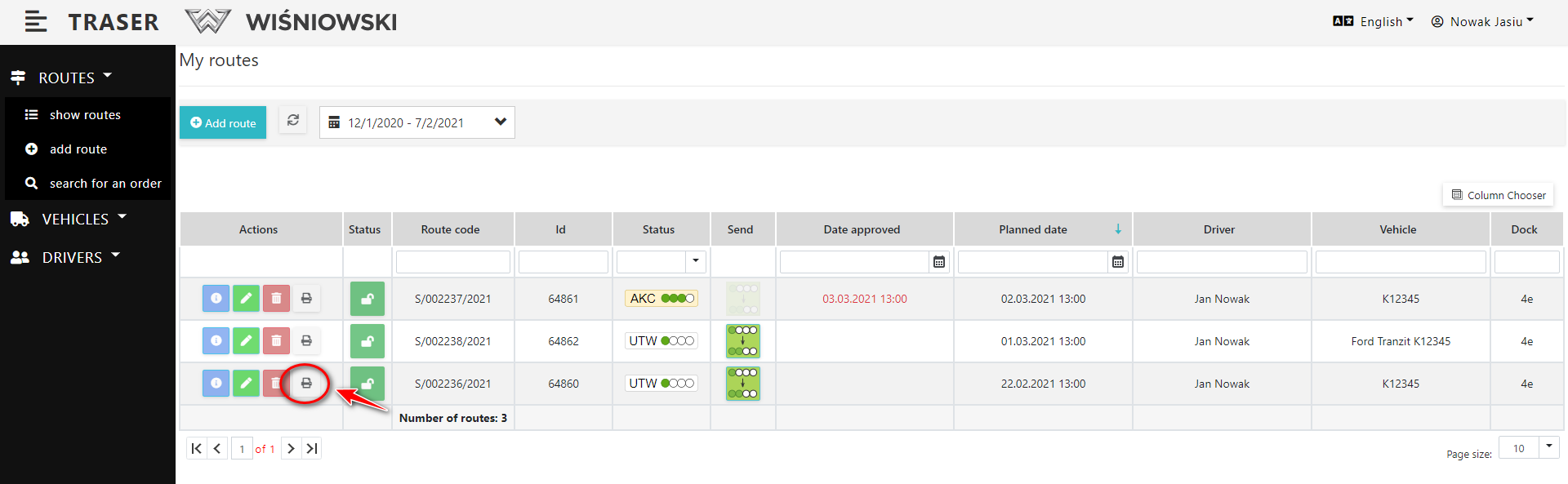This screenshot has width=1568, height=484.
Task: Toggle lock status of route S/002236/2021
Action: [x=367, y=384]
